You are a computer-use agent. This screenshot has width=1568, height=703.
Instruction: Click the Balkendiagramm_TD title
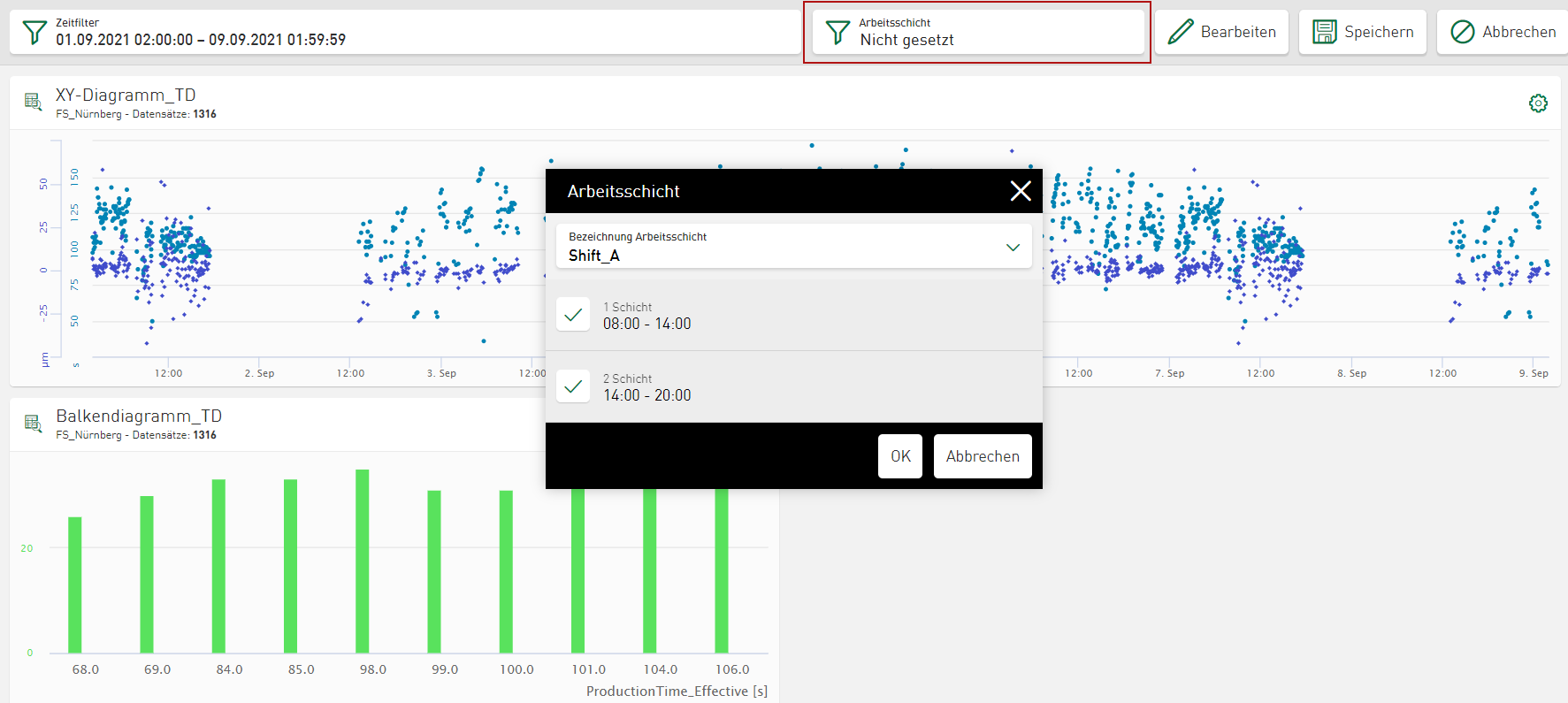[139, 416]
